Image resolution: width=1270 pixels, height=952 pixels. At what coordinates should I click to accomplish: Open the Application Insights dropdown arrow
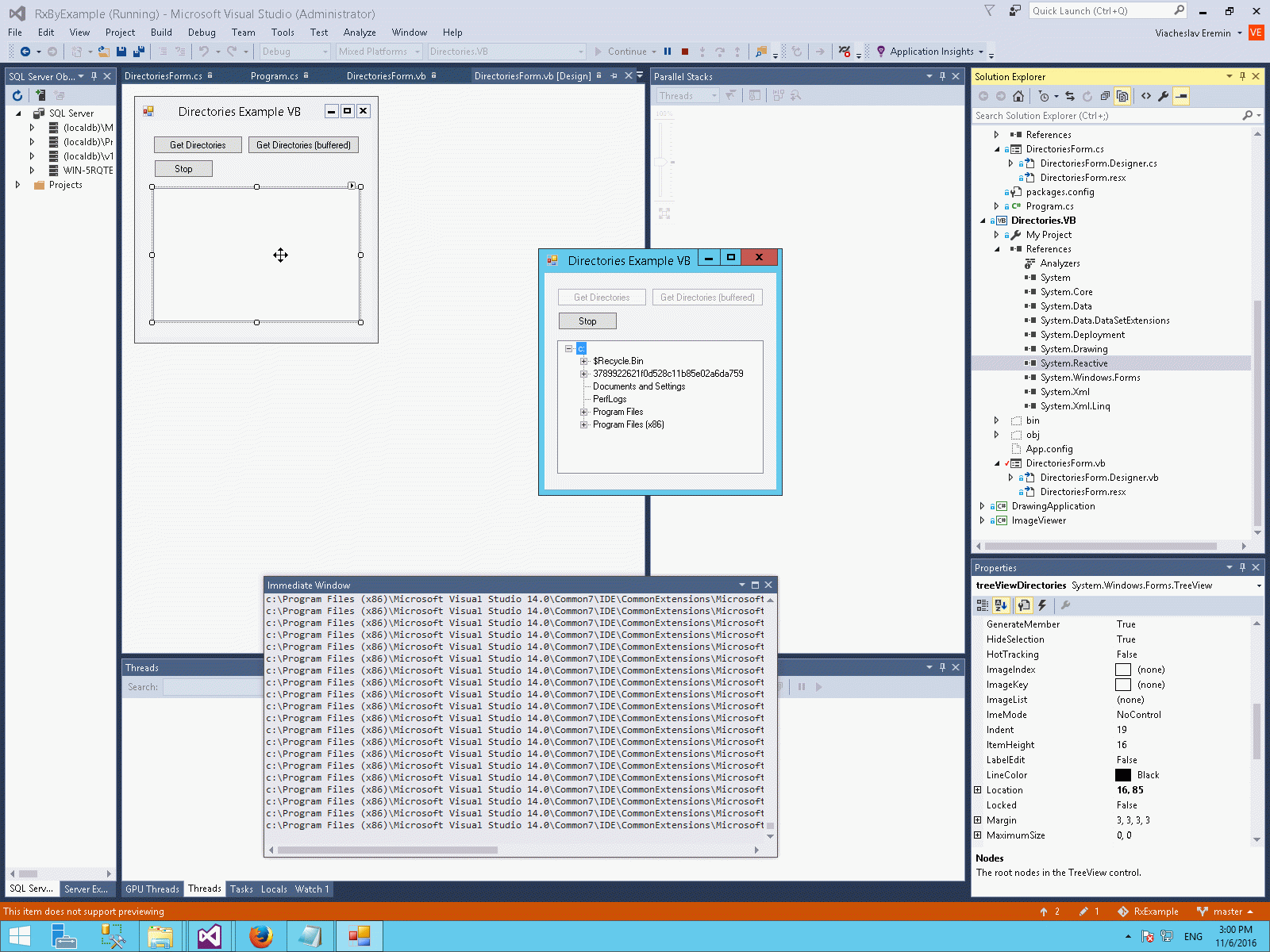(x=981, y=52)
